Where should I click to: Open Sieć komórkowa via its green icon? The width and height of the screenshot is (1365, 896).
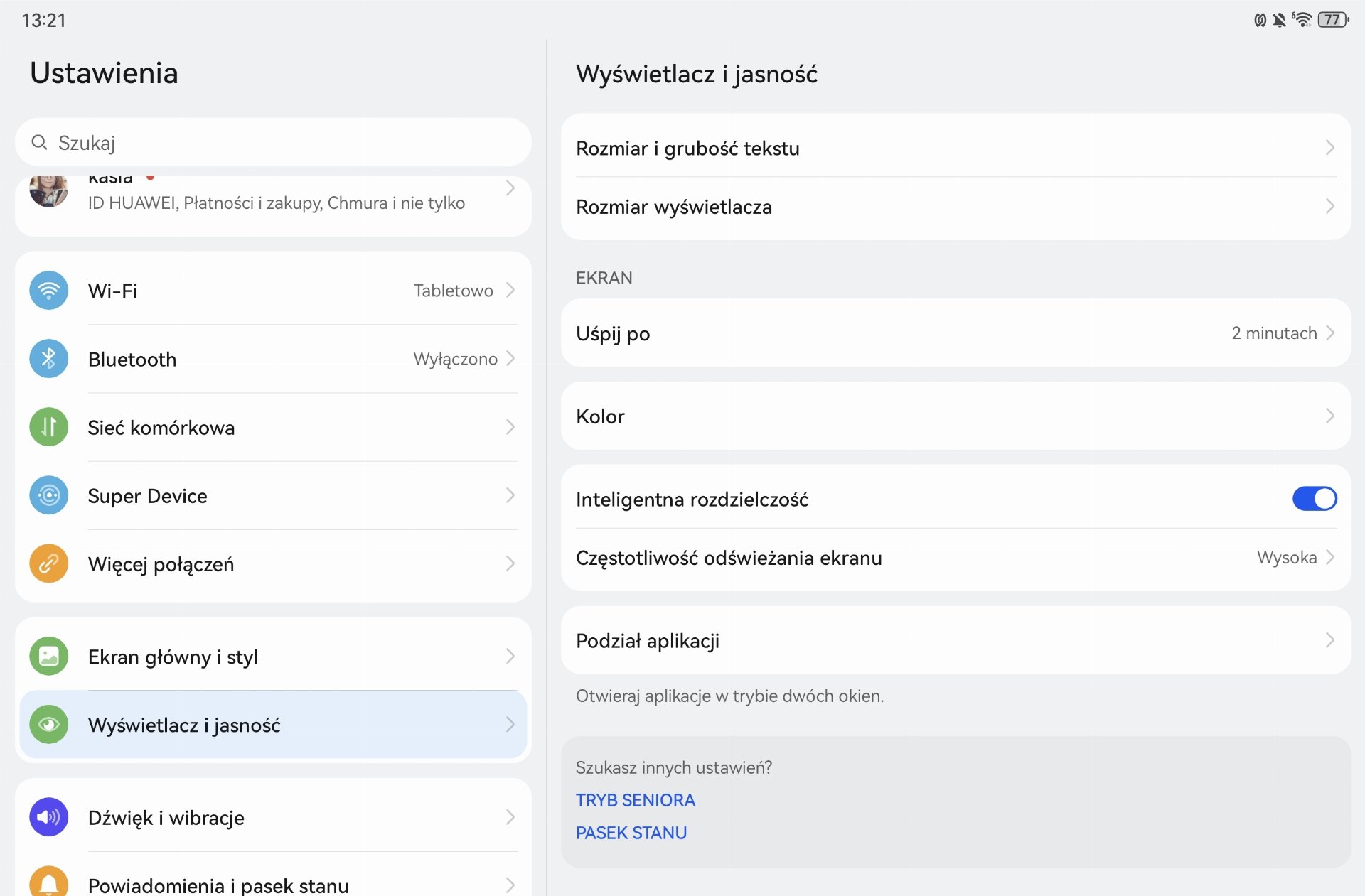click(x=48, y=427)
